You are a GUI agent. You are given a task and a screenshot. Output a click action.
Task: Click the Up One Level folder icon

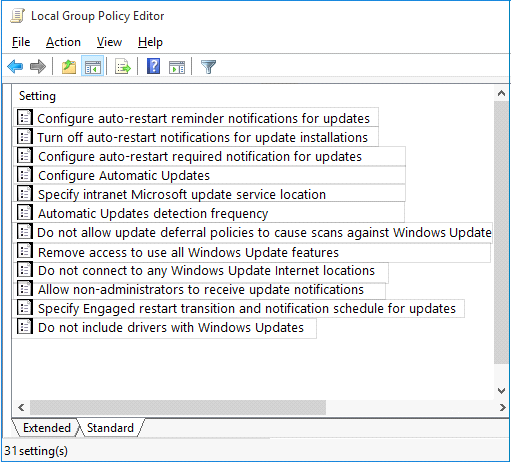click(x=69, y=67)
